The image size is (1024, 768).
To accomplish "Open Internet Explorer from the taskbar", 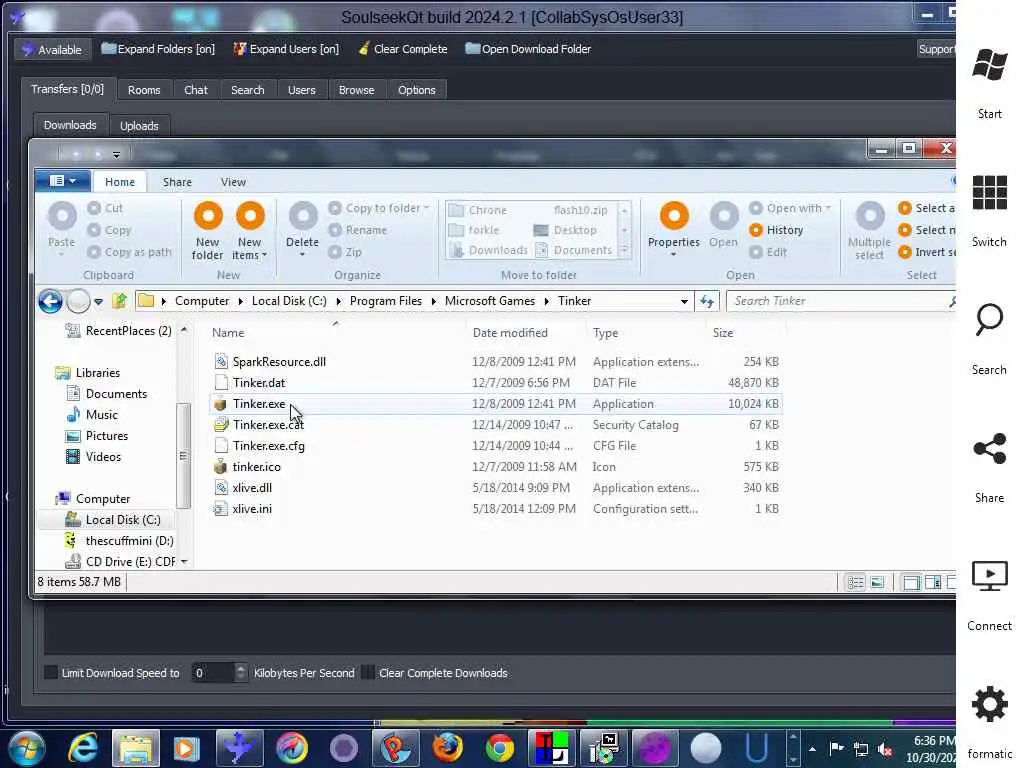I will [84, 748].
